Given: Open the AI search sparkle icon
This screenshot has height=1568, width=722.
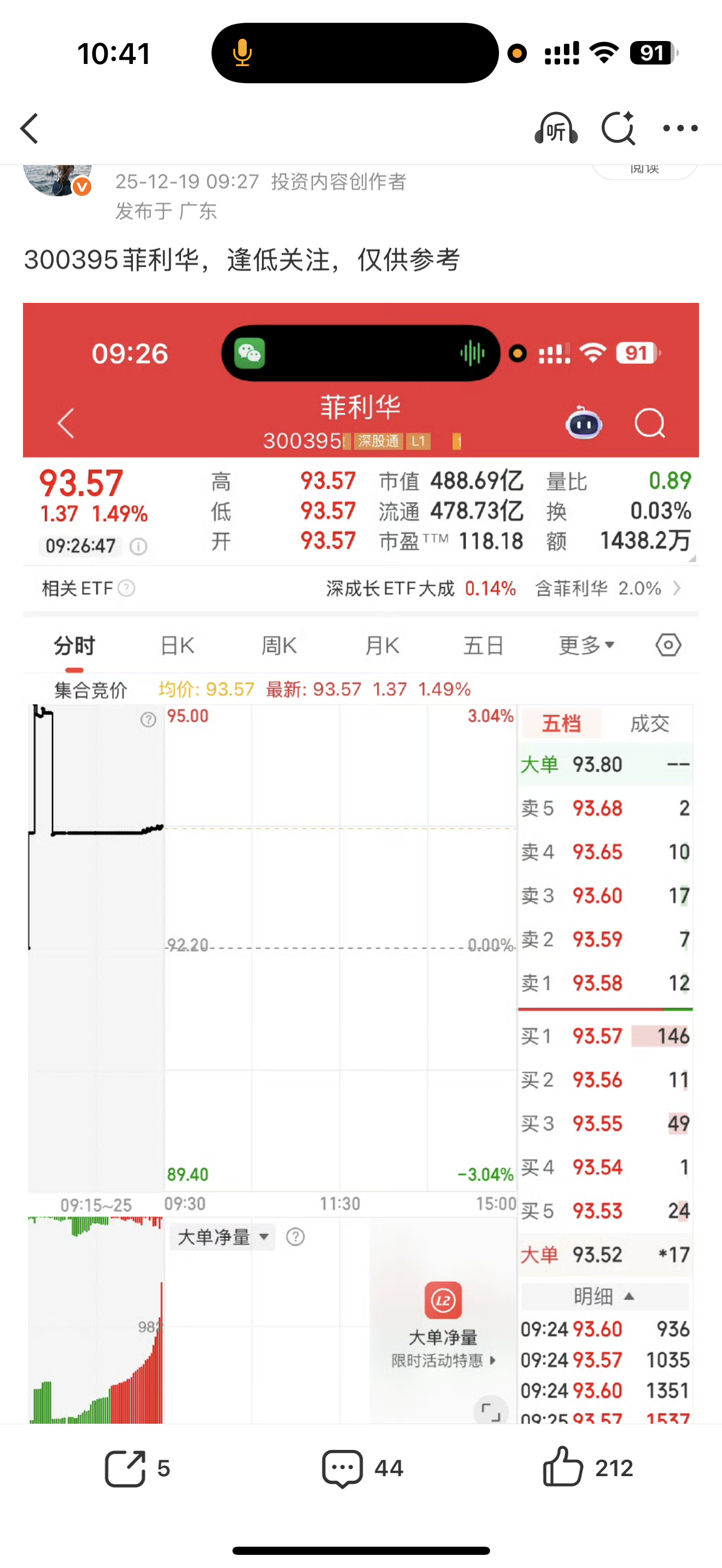Looking at the screenshot, I should click(x=618, y=128).
